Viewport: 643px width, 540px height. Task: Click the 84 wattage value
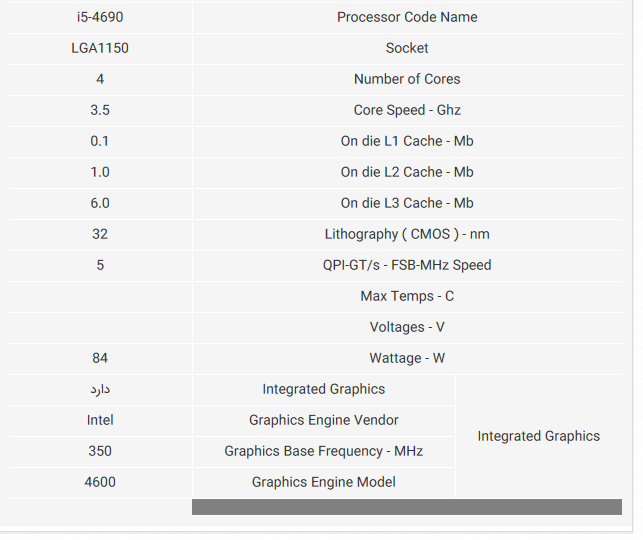click(x=100, y=358)
